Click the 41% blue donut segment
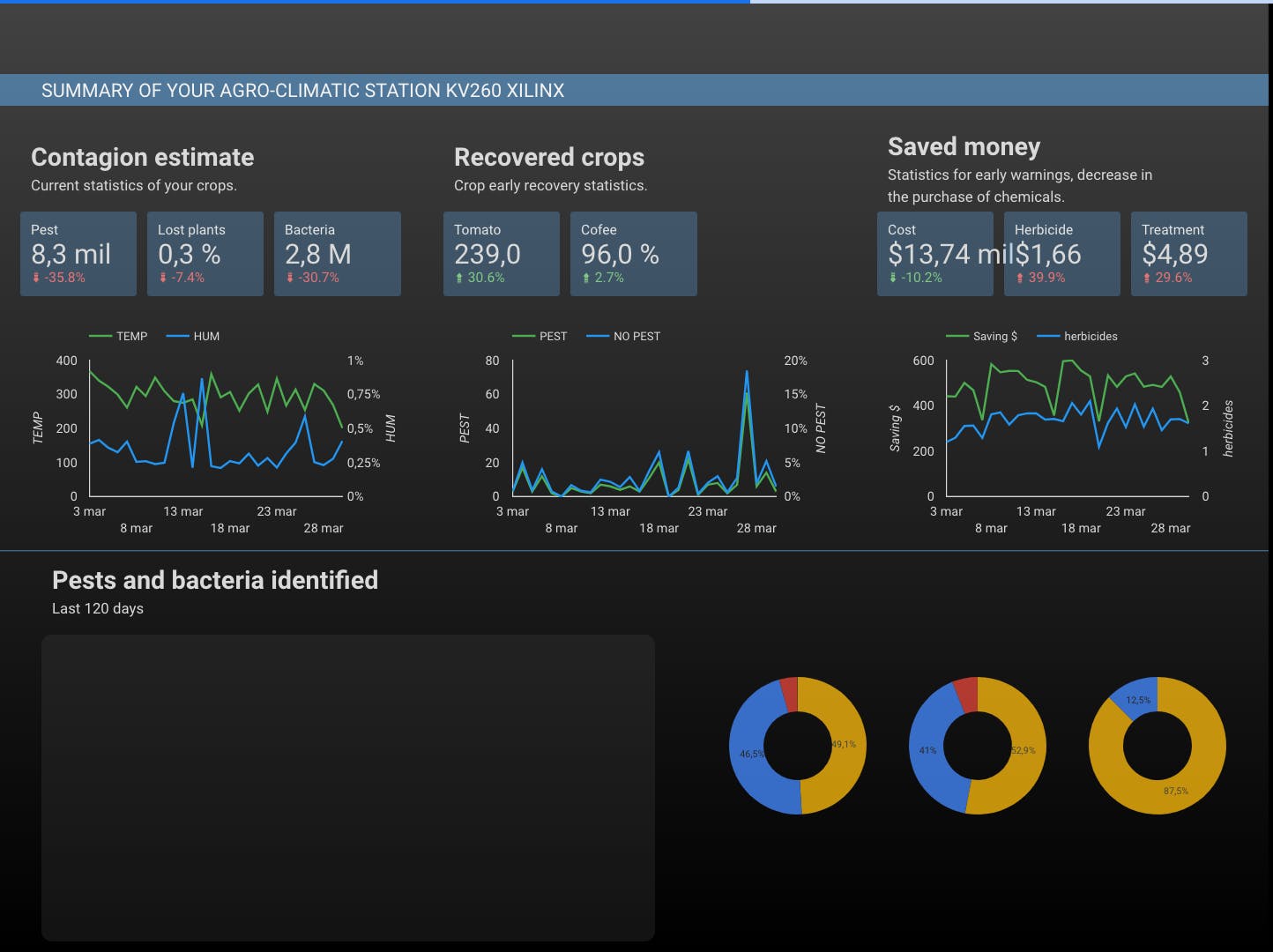The image size is (1273, 952). (927, 750)
